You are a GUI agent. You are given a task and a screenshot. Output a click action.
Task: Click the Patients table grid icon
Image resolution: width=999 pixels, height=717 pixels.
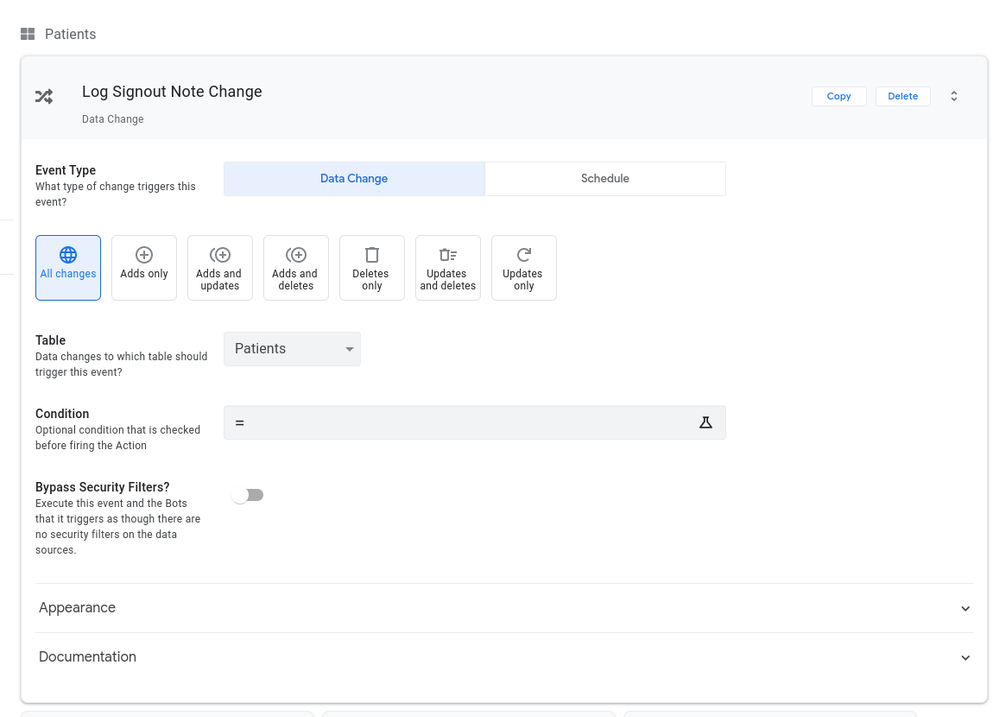tap(27, 34)
